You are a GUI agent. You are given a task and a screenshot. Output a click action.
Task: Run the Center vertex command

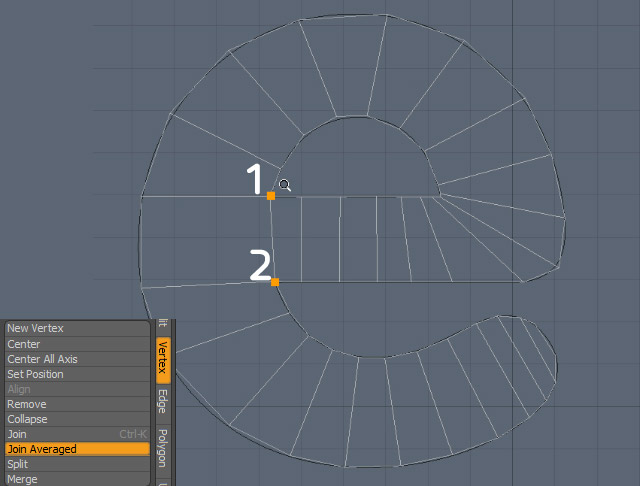tap(78, 344)
